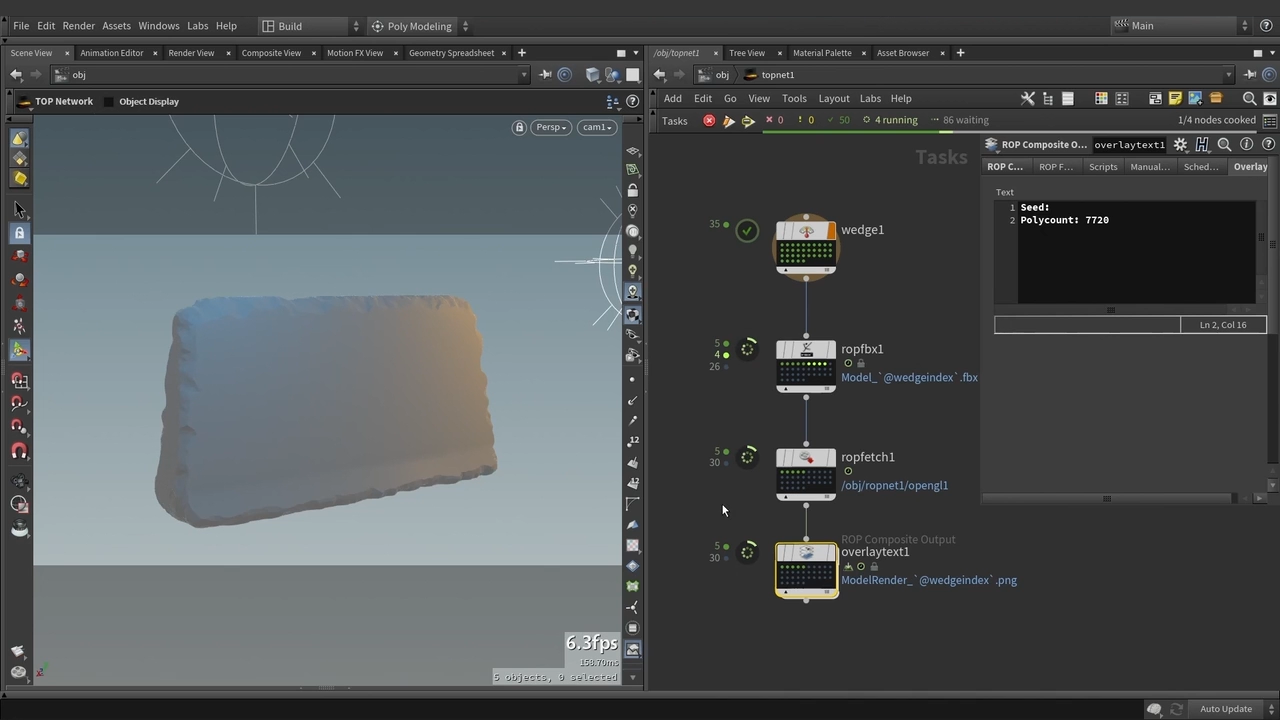Toggle the secure selection lock tool in left toolbar
This screenshot has width=1280, height=720.
pyautogui.click(x=19, y=232)
